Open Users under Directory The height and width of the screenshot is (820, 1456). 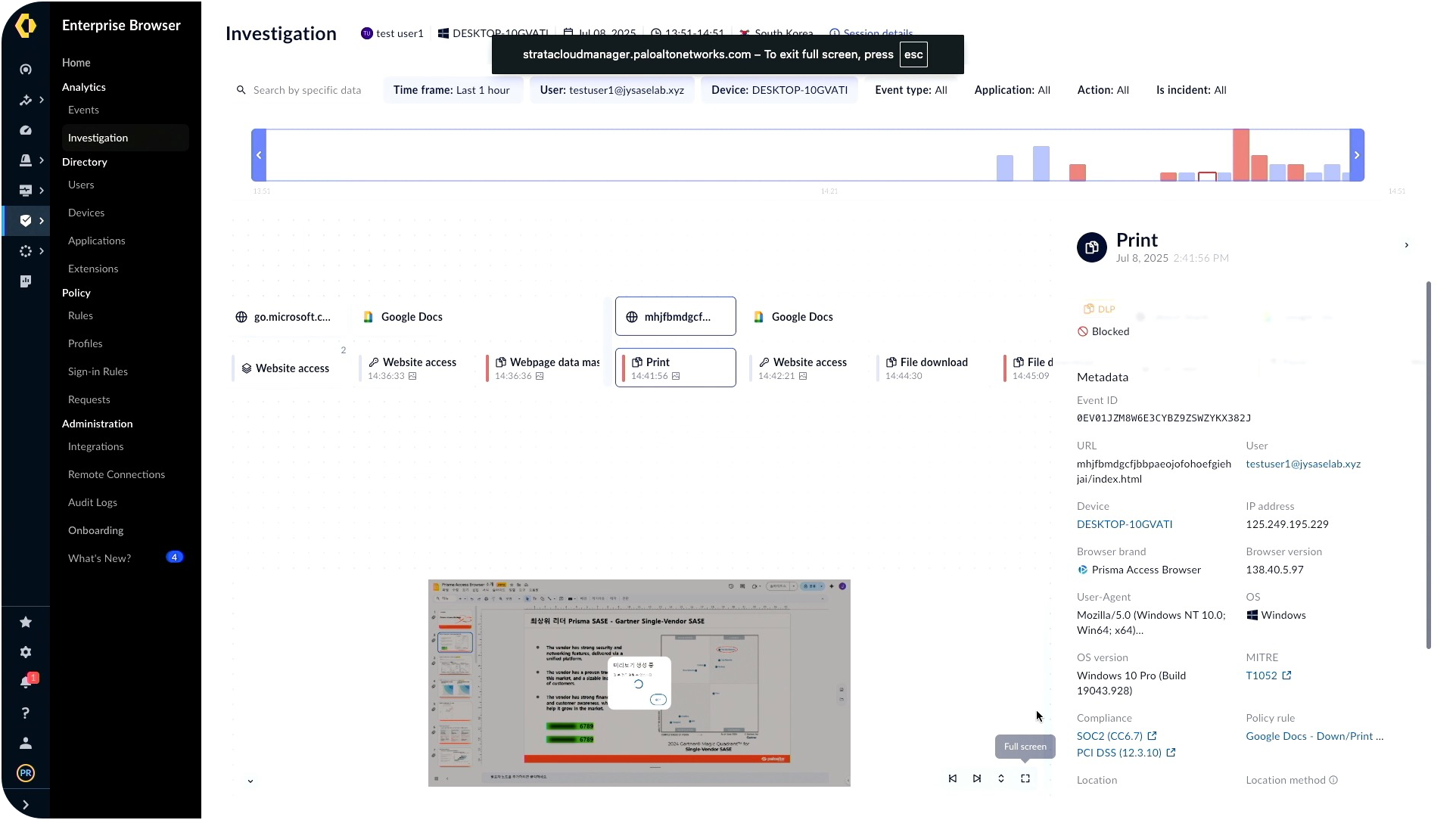(x=81, y=185)
